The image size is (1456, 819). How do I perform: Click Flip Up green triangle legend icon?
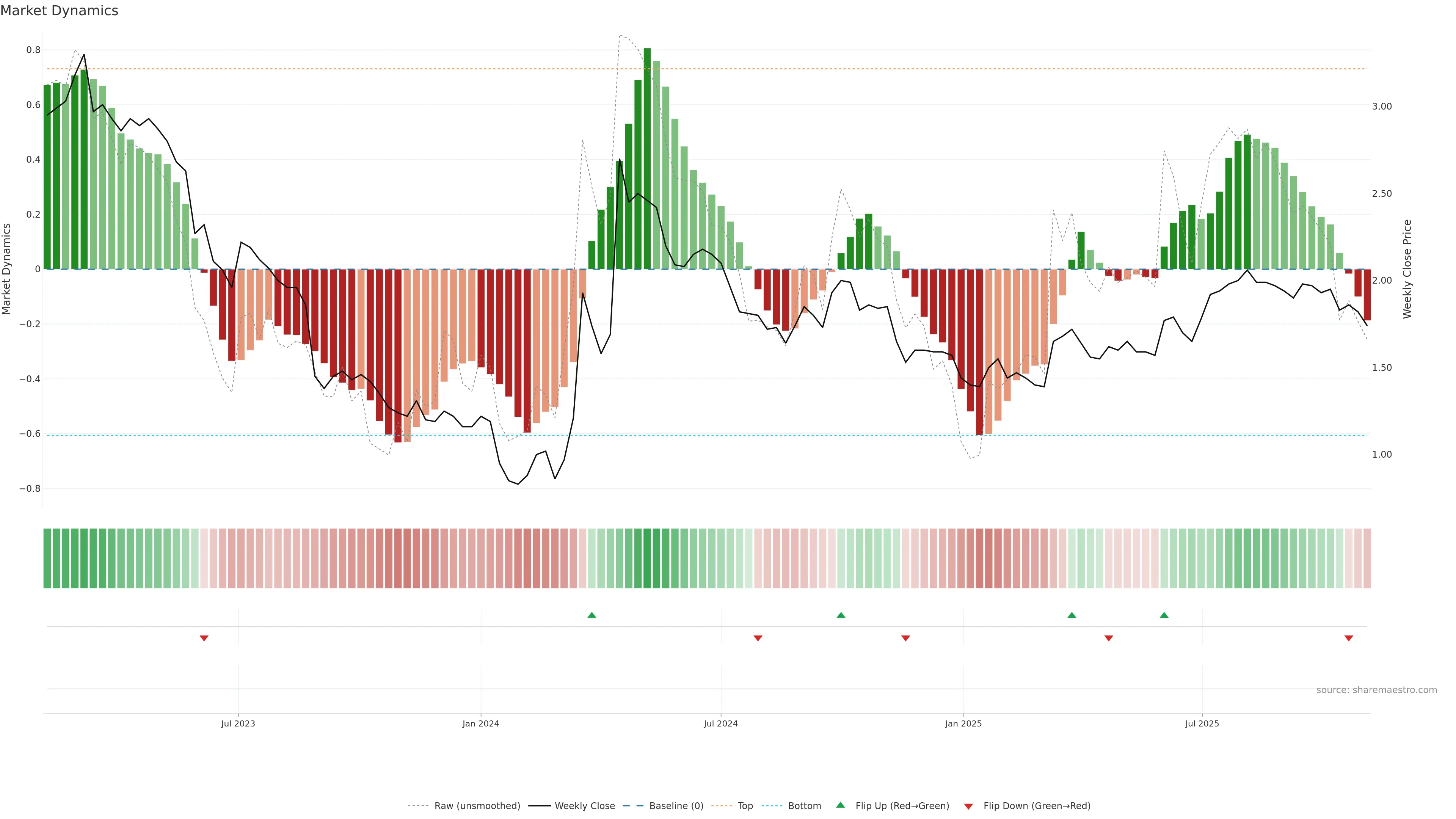coord(841,805)
